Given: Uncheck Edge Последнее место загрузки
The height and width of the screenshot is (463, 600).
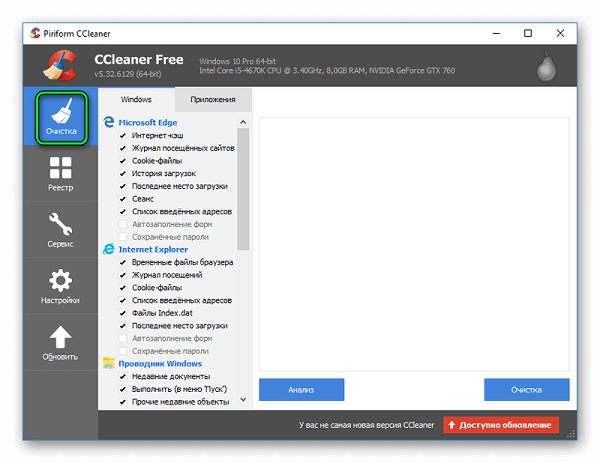Looking at the screenshot, I should (x=123, y=186).
